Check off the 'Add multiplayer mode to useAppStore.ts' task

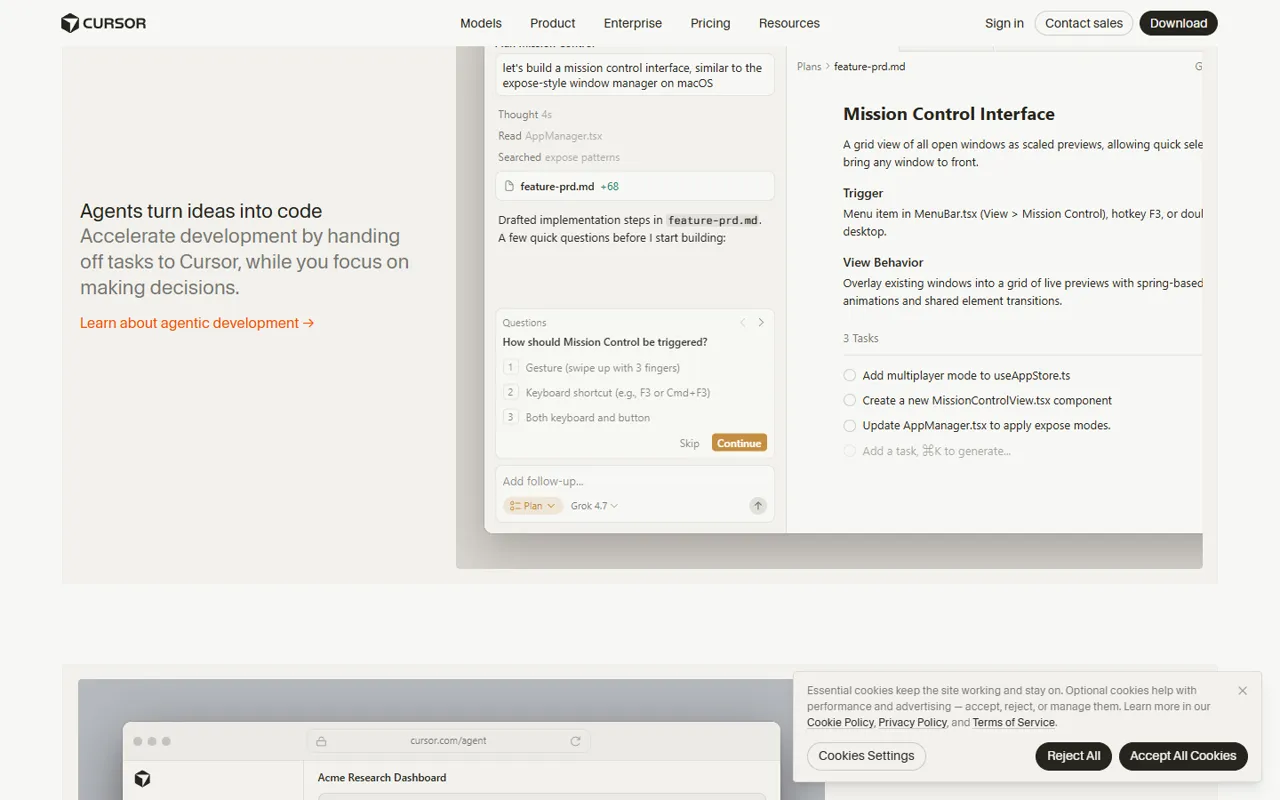coord(850,376)
